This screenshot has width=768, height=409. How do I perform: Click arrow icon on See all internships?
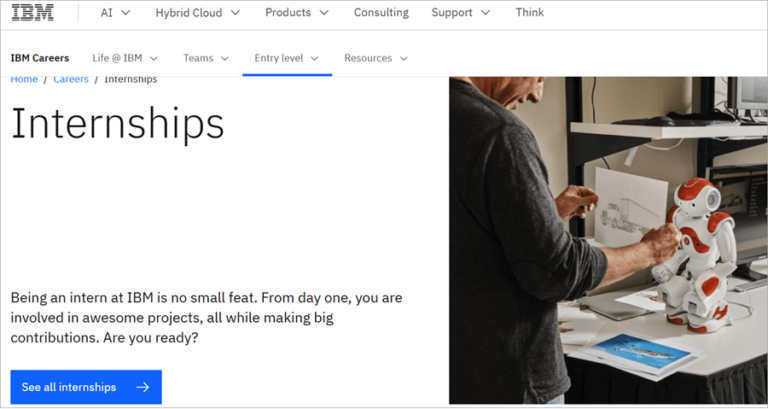[x=143, y=387]
